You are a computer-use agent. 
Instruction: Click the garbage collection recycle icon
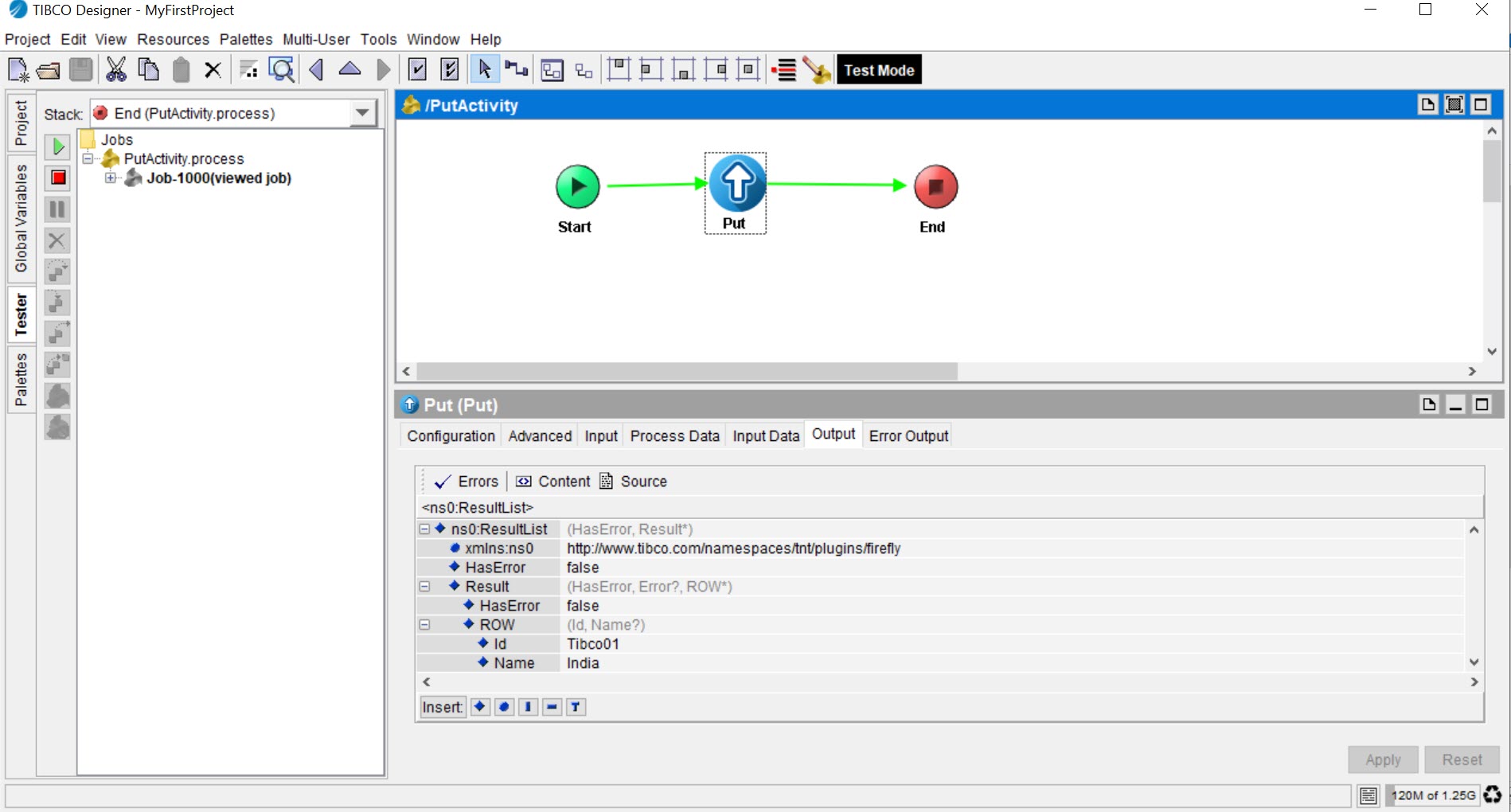1493,794
